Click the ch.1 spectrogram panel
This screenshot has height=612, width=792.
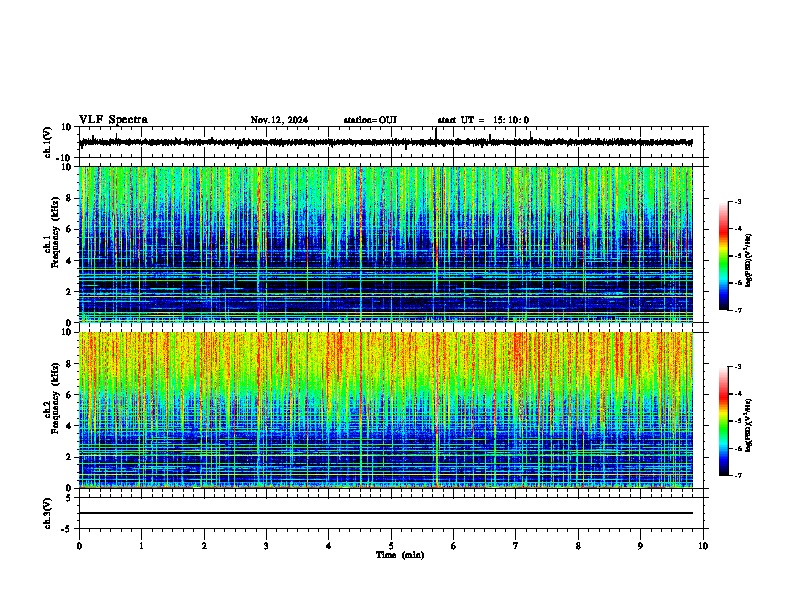pos(386,244)
